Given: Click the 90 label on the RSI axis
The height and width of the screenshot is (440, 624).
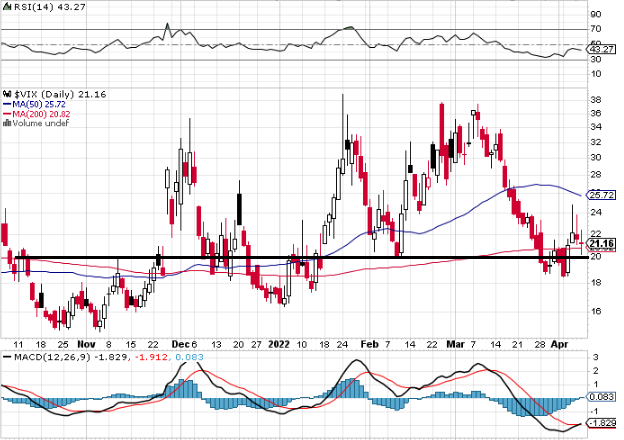Looking at the screenshot, I should 596,14.
